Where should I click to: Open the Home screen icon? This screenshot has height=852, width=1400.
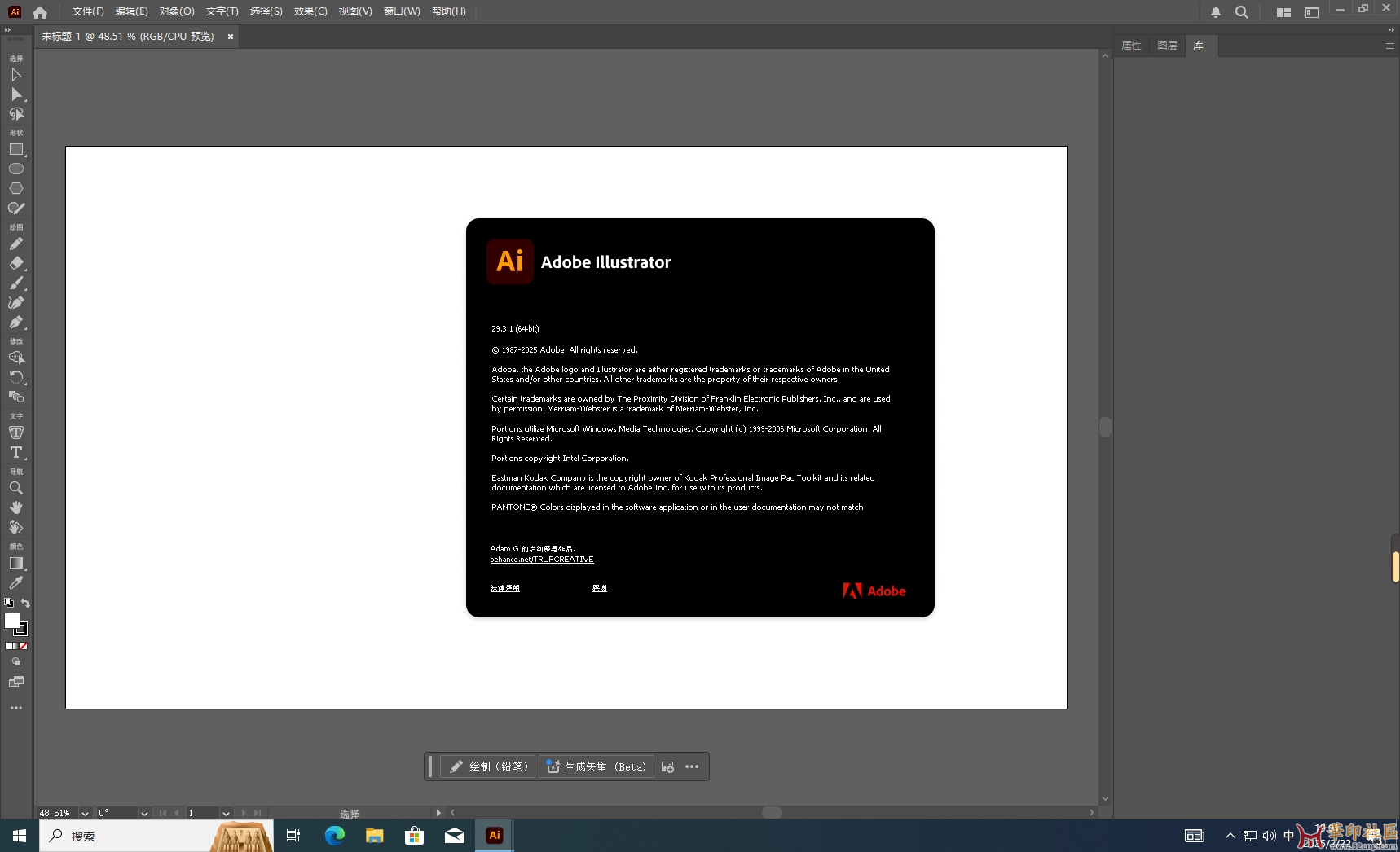click(x=40, y=12)
